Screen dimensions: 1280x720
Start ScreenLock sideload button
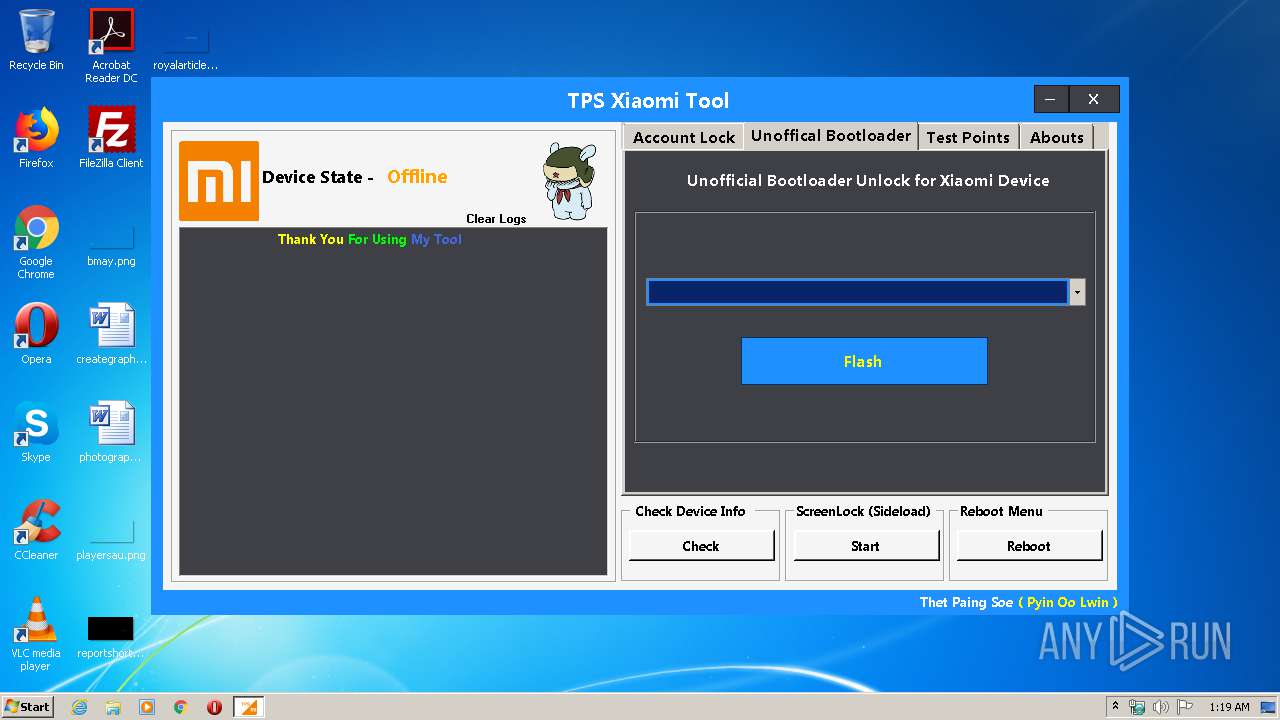[x=866, y=546]
